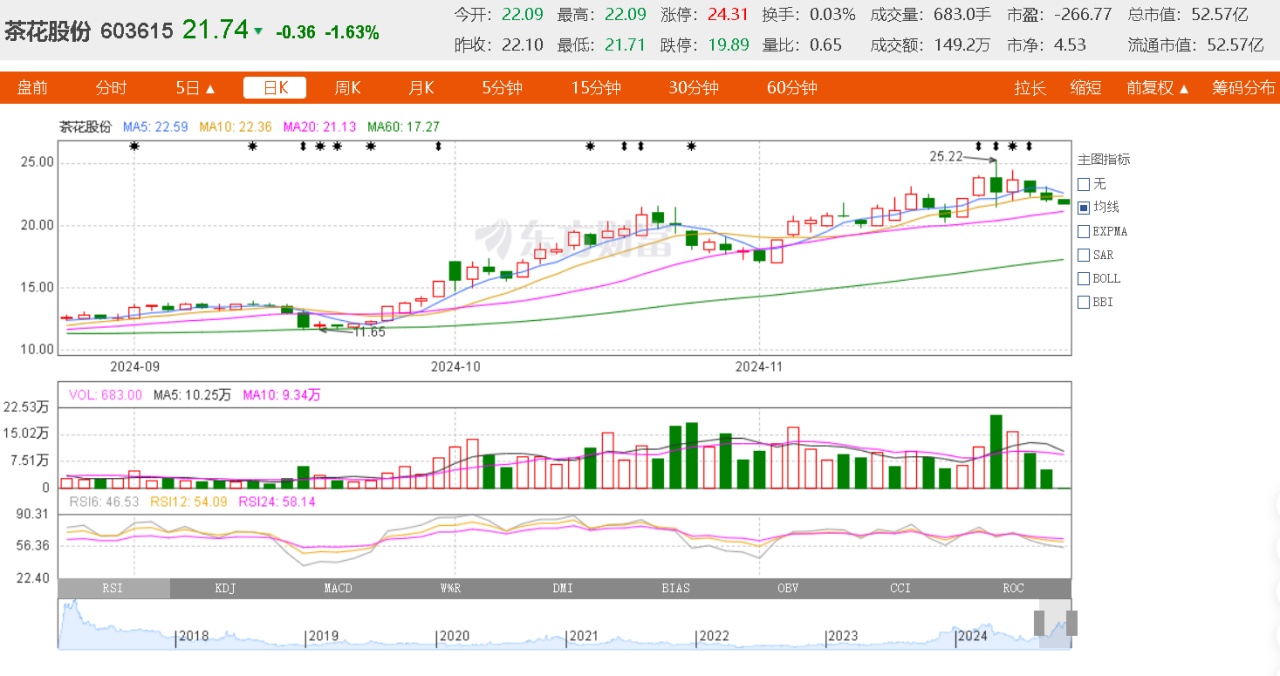Select the BIAS sub-indicator tab
This screenshot has height=676, width=1280.
[x=676, y=588]
